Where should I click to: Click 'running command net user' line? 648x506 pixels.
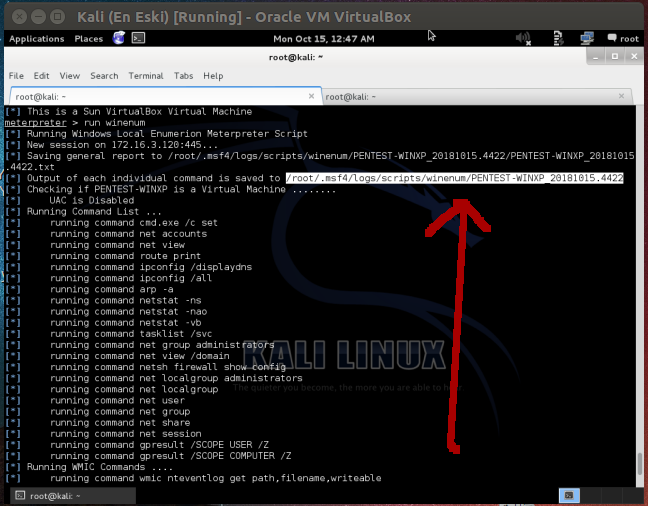point(117,401)
